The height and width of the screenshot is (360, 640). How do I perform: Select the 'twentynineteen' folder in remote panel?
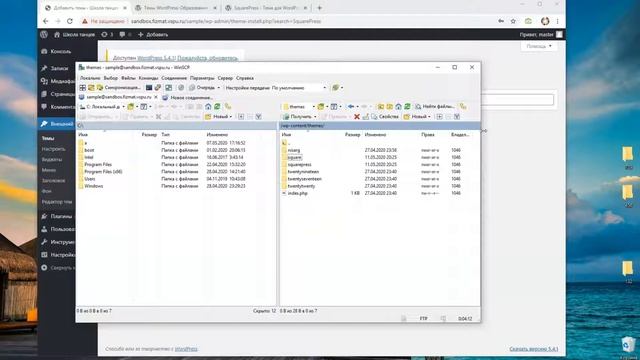coord(303,172)
